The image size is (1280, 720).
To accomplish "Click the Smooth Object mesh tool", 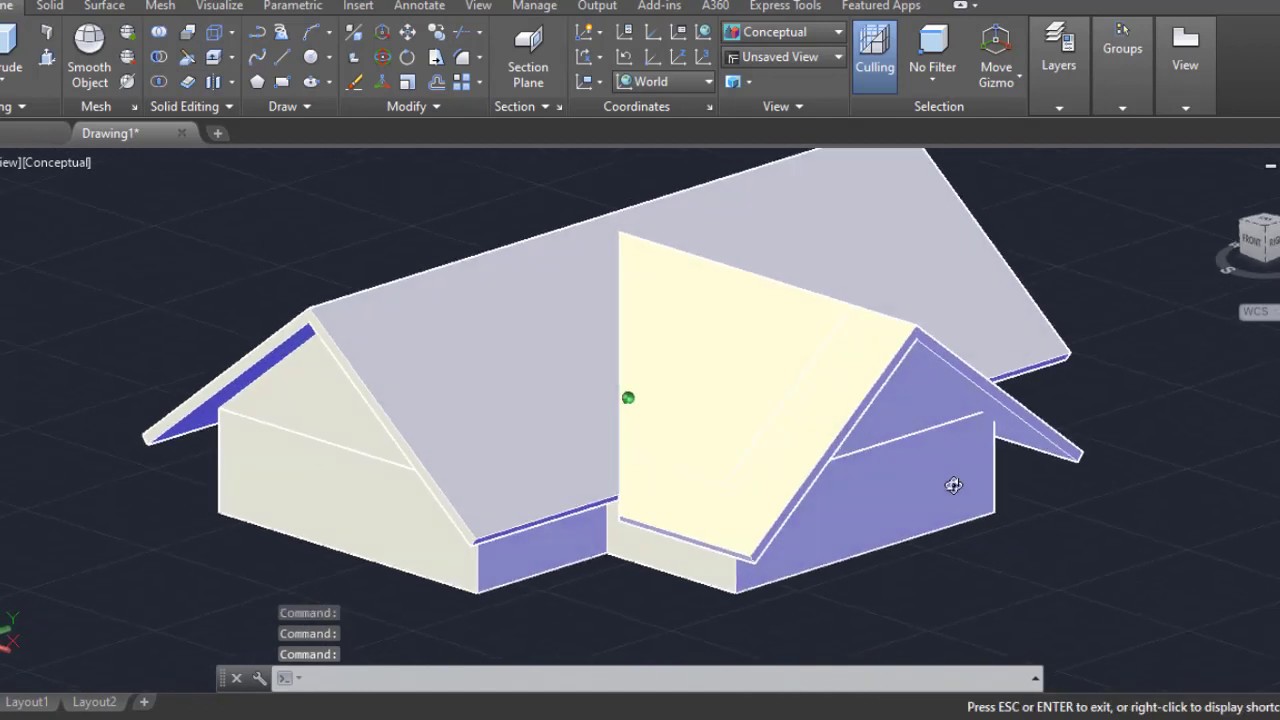I will point(89,57).
